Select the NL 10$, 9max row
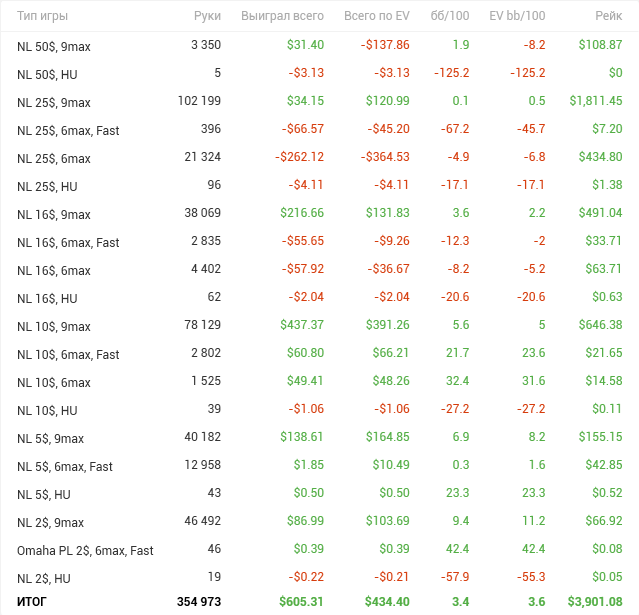Viewport: 639px width, 615px height. 54,326
